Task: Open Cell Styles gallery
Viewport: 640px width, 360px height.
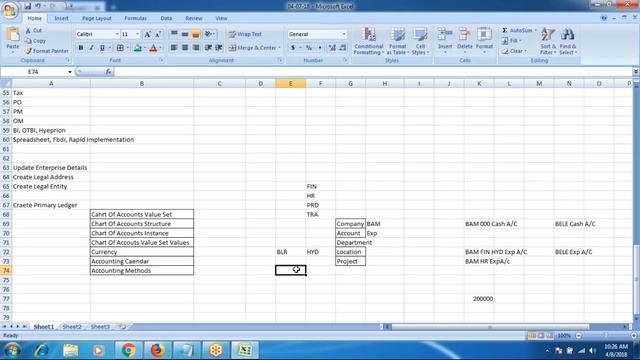Action: [x=420, y=41]
